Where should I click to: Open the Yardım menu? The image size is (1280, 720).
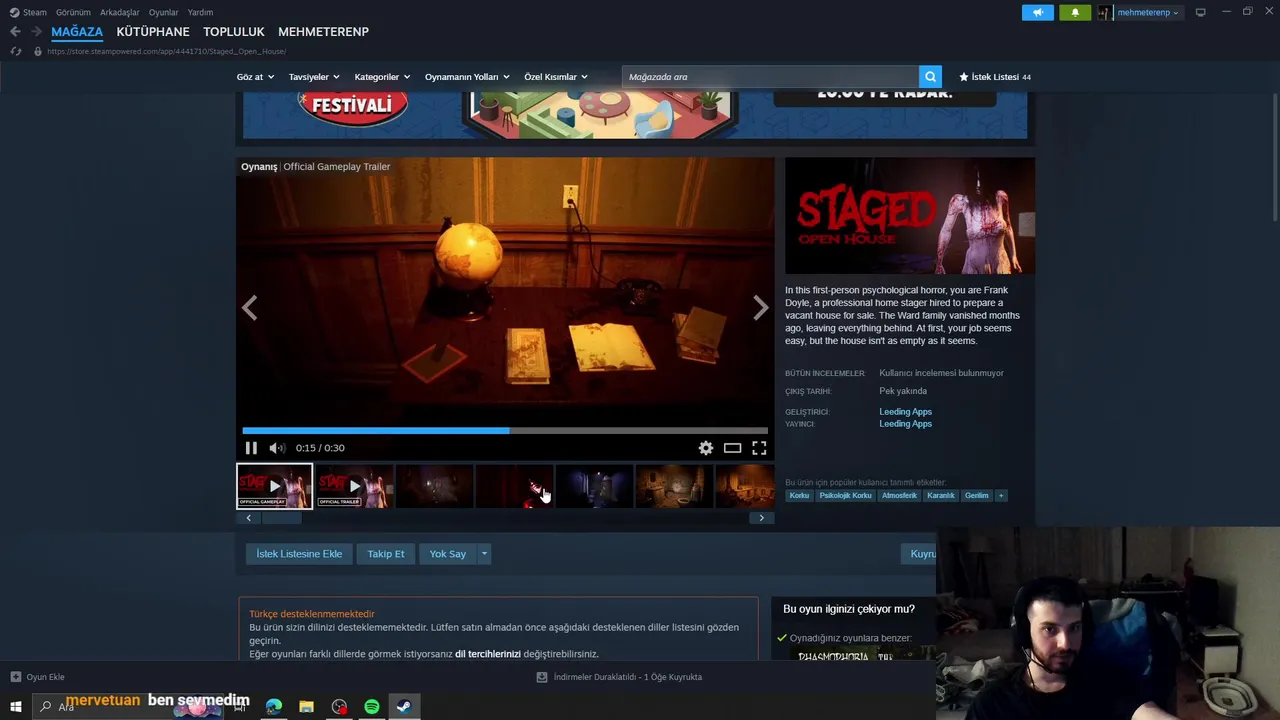200,12
